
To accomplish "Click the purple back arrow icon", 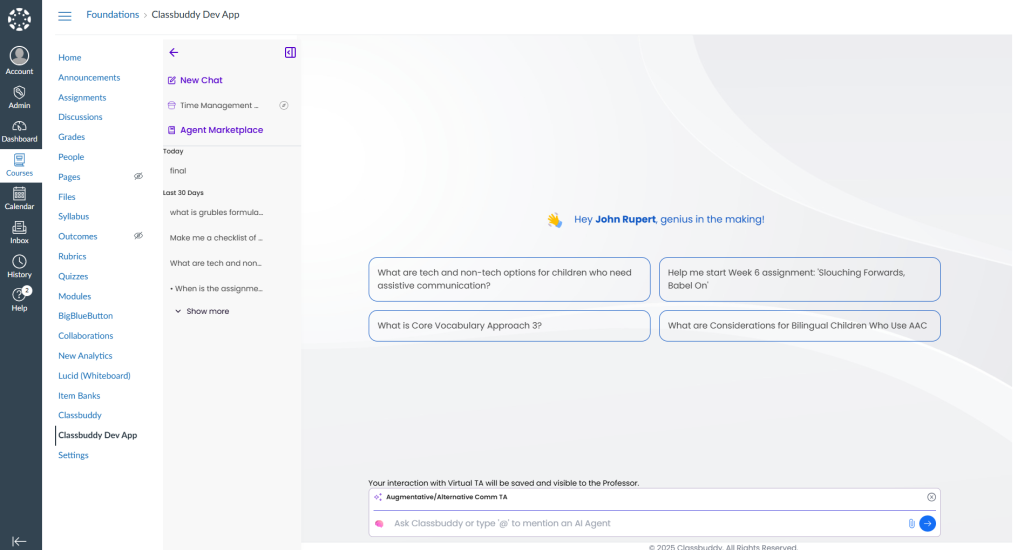I will [x=174, y=53].
